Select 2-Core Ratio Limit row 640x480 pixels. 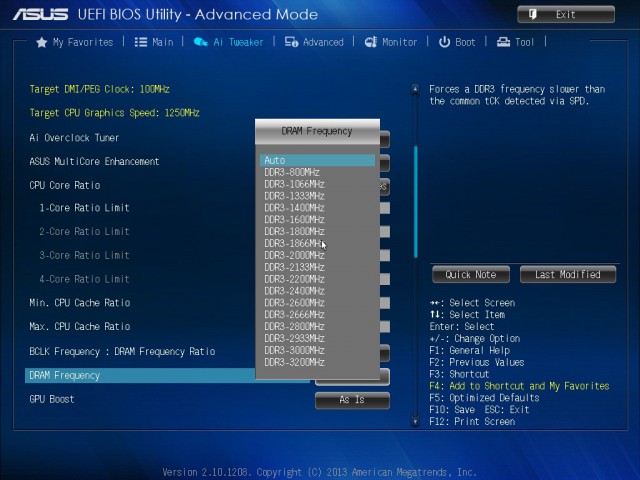click(84, 231)
